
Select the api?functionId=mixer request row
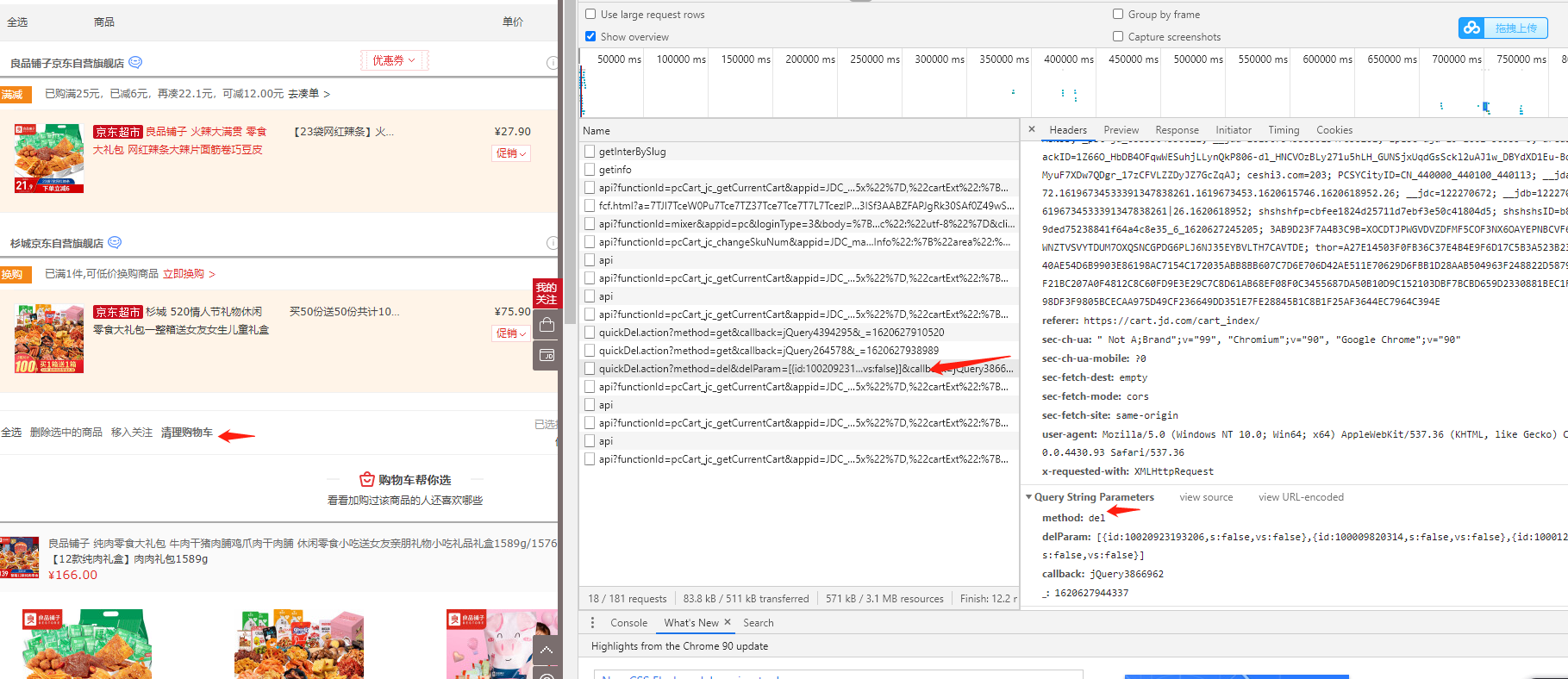[x=799, y=224]
